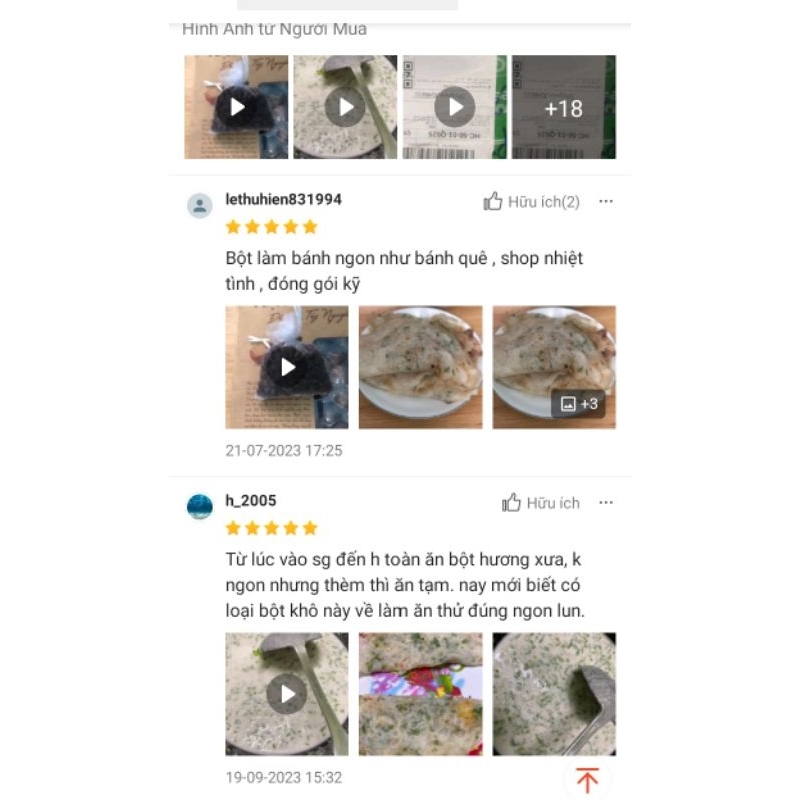
Task: Open three-dot options on h_2005's review
Action: tap(606, 502)
